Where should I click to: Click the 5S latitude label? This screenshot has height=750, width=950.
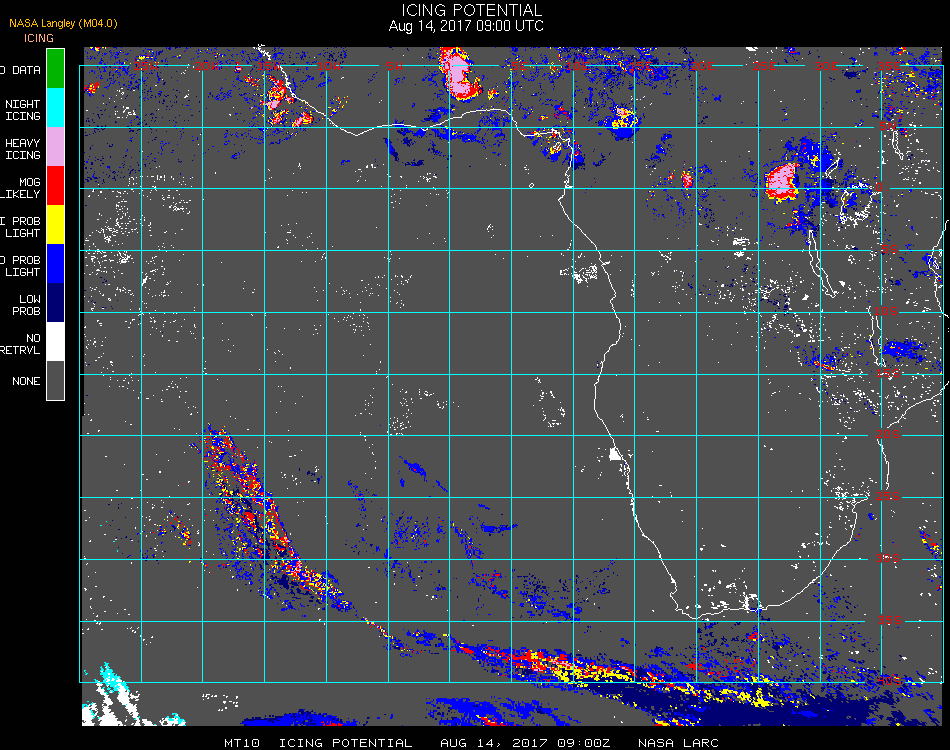(889, 250)
